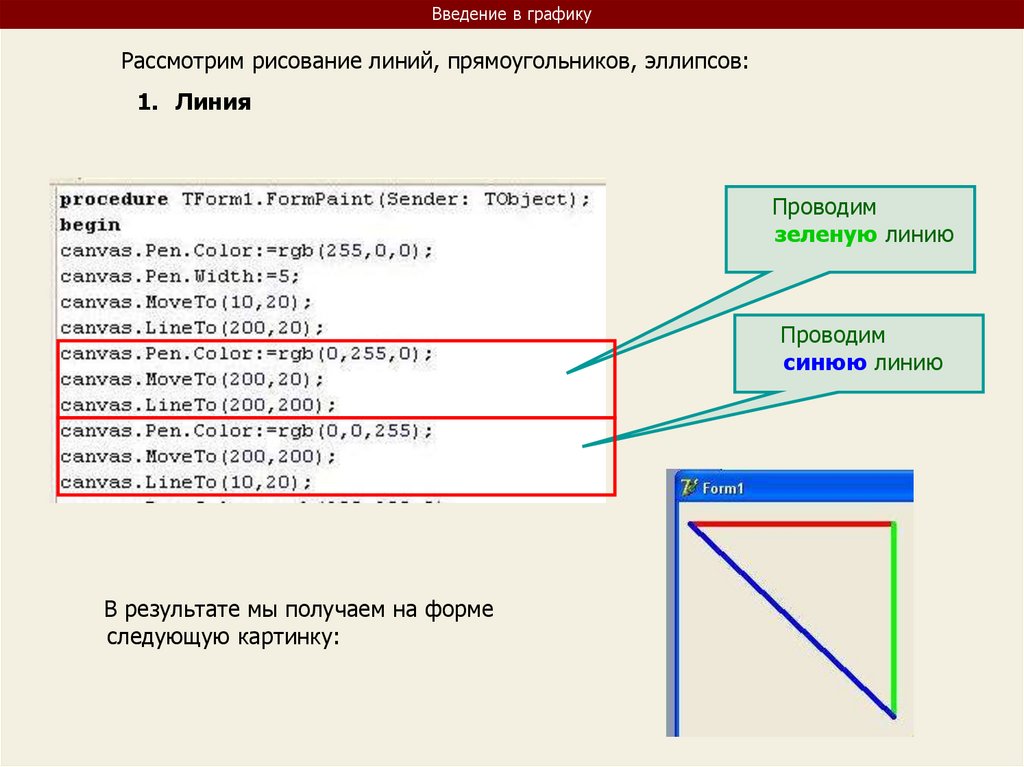Click the callout "Проводим синюю линию"
1024x767 pixels.
(x=859, y=353)
